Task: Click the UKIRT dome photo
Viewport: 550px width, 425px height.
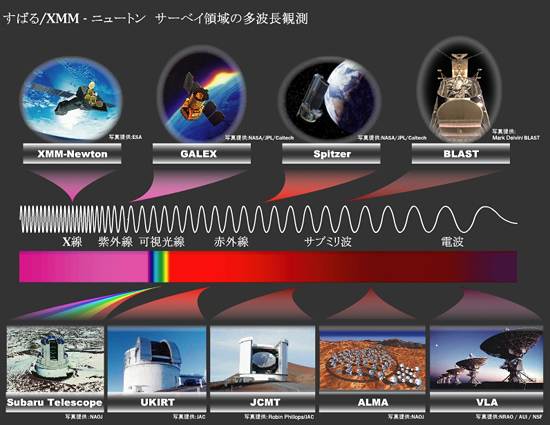Action: [x=157, y=359]
